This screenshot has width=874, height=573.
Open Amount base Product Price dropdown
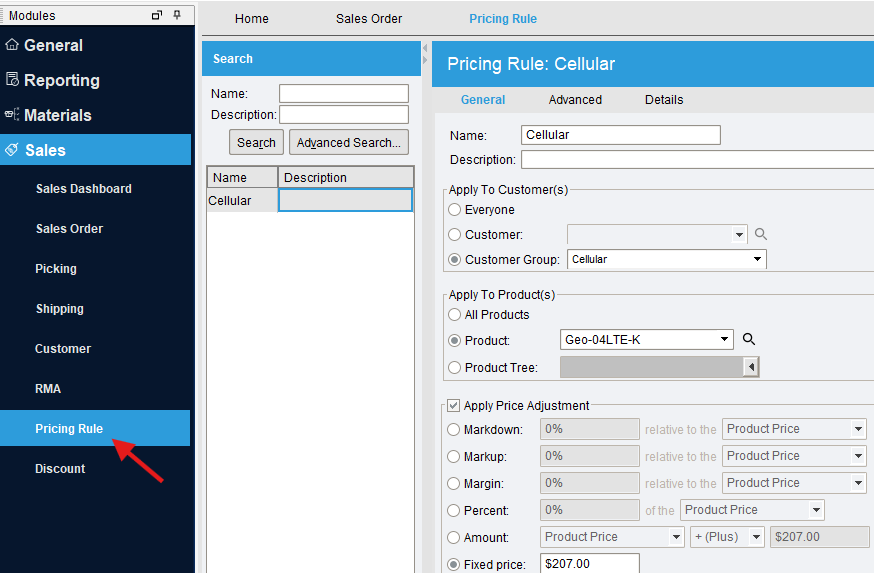676,537
